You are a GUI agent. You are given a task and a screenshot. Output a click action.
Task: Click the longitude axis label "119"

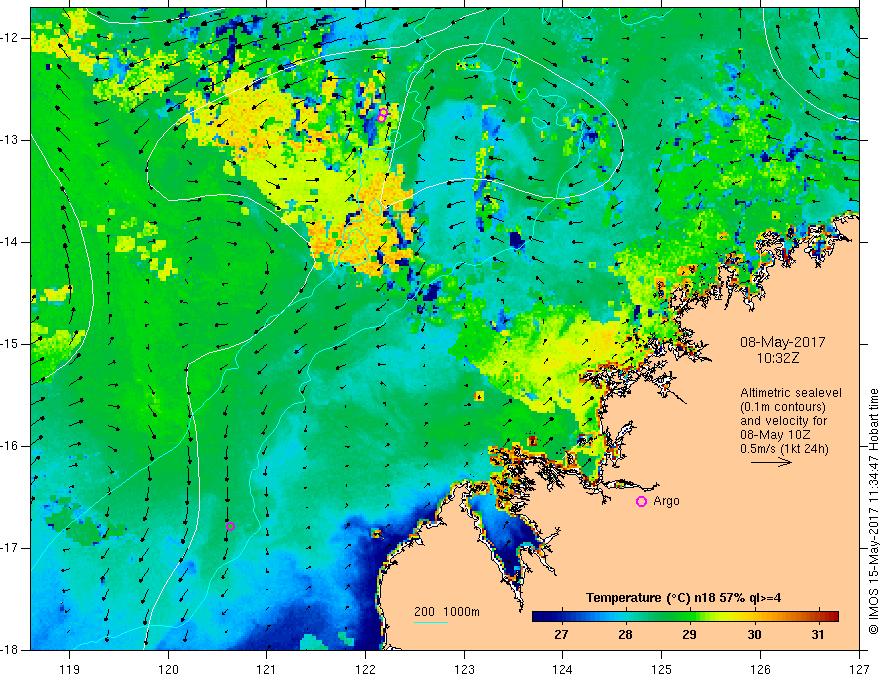70,669
